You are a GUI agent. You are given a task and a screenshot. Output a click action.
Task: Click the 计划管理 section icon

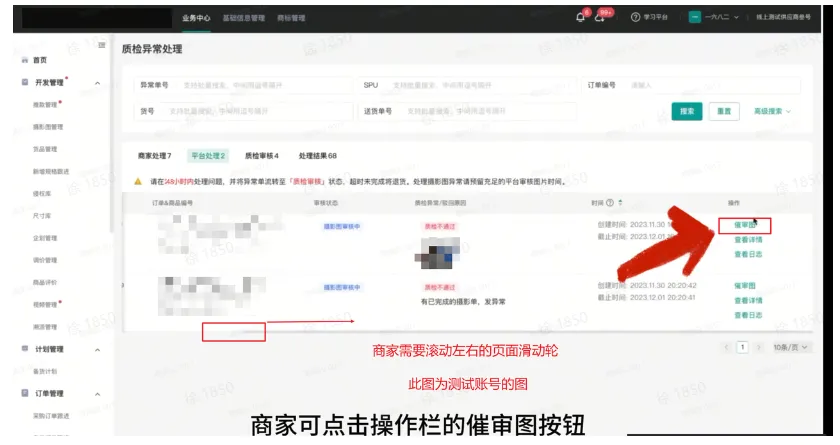25,349
